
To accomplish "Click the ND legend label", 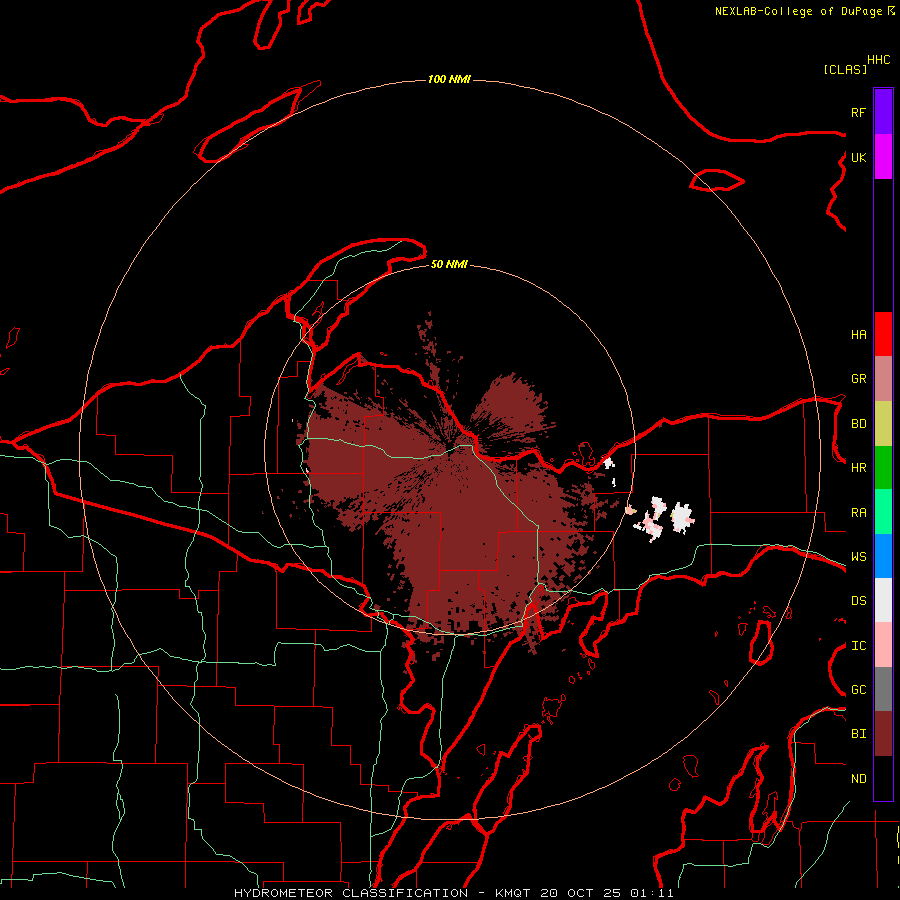I will (859, 779).
